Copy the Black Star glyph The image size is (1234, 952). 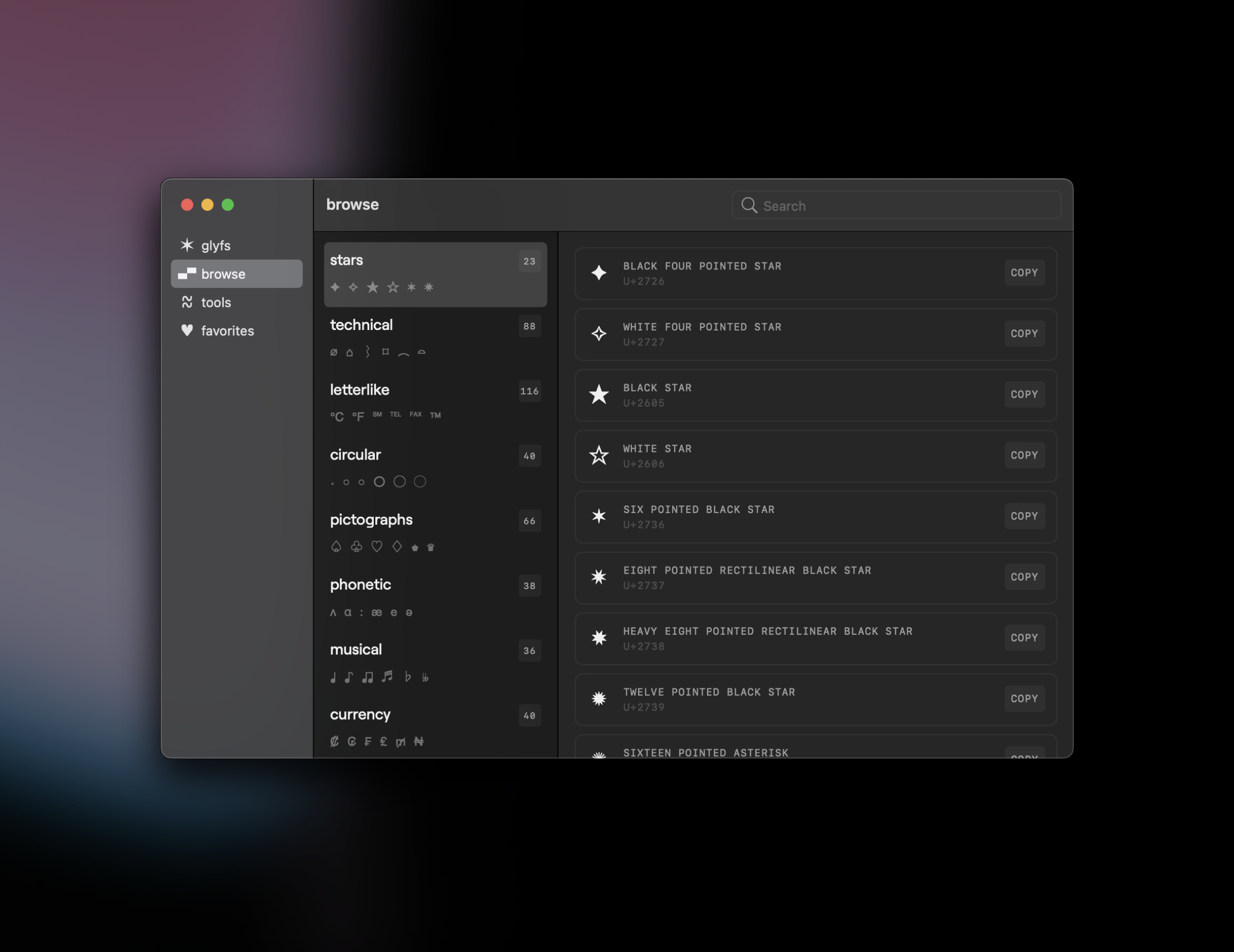(x=1023, y=394)
